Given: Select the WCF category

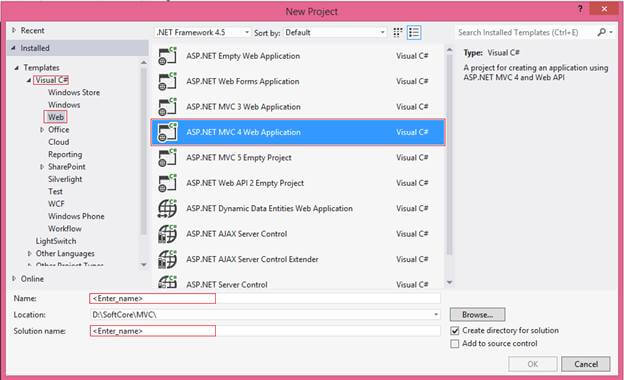Looking at the screenshot, I should pos(56,204).
